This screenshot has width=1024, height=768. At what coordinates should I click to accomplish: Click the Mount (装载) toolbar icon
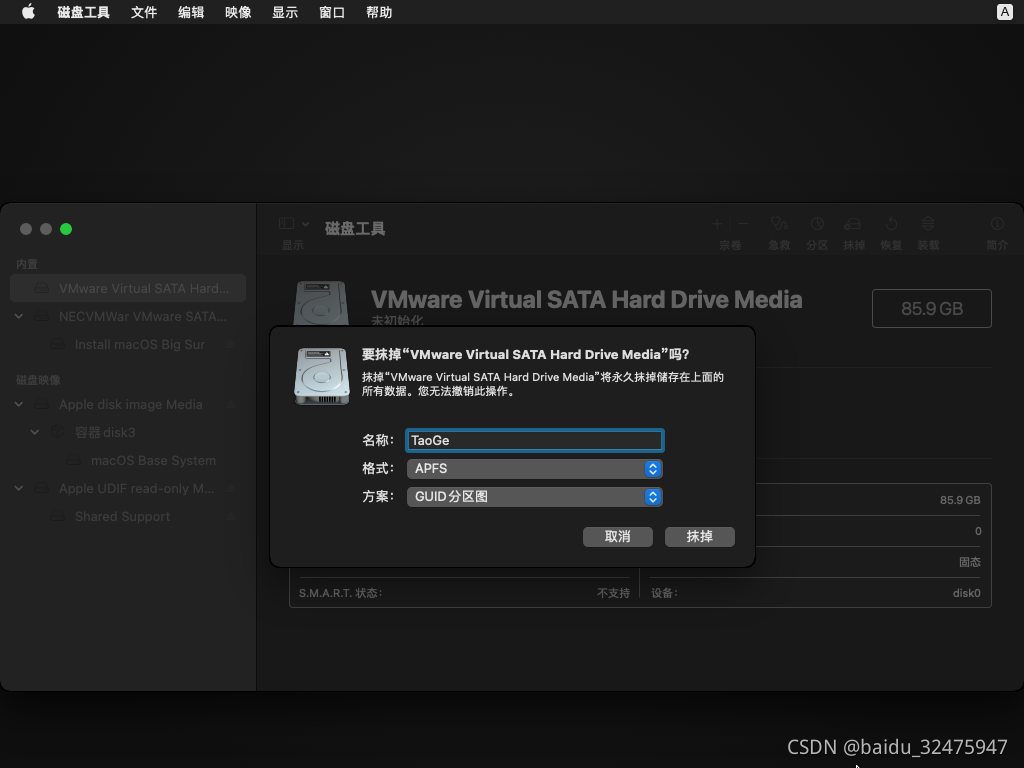(x=928, y=225)
